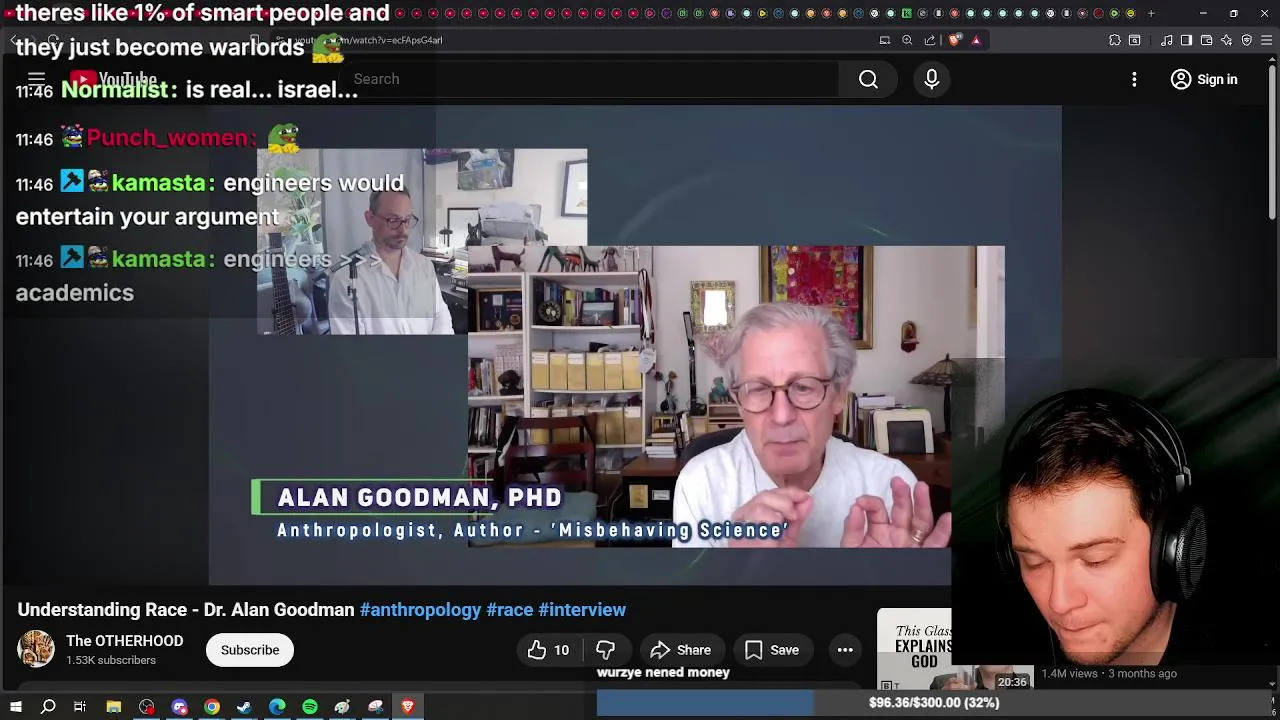This screenshot has height=720, width=1280.
Task: Open Brave main hamburger menu
Action: [1266, 40]
